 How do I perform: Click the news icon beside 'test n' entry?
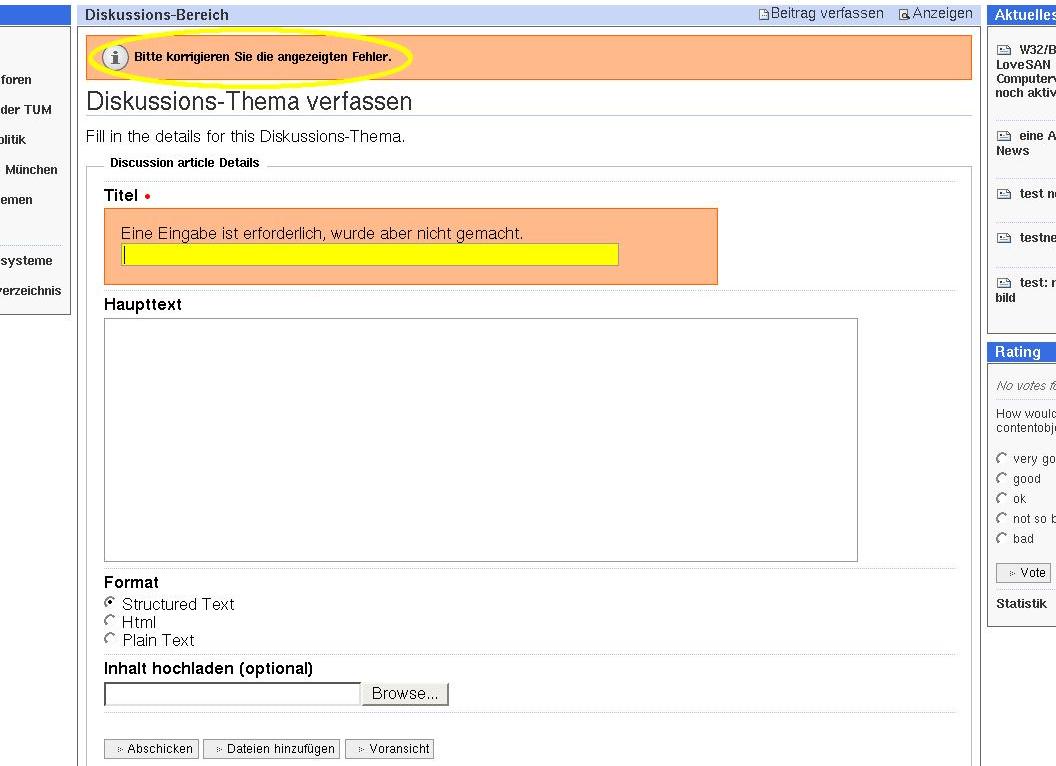click(1004, 194)
